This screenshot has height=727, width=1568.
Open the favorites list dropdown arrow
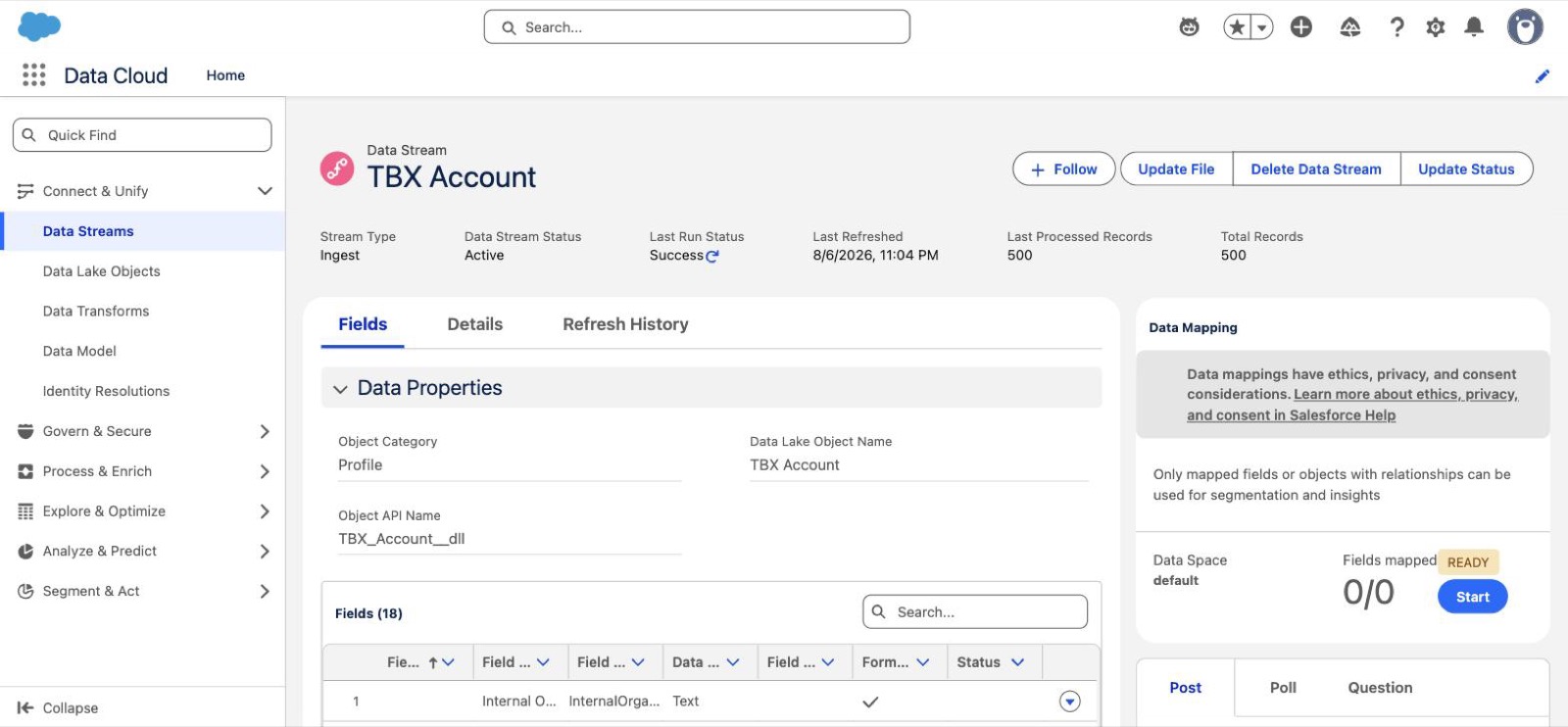tap(1262, 27)
